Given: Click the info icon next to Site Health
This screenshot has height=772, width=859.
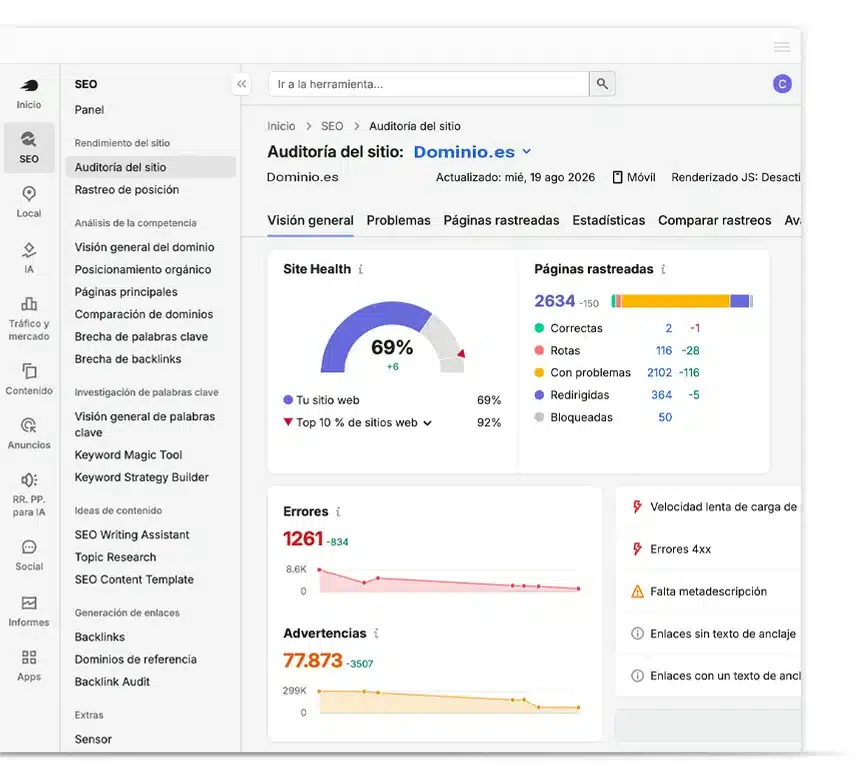Looking at the screenshot, I should (360, 269).
